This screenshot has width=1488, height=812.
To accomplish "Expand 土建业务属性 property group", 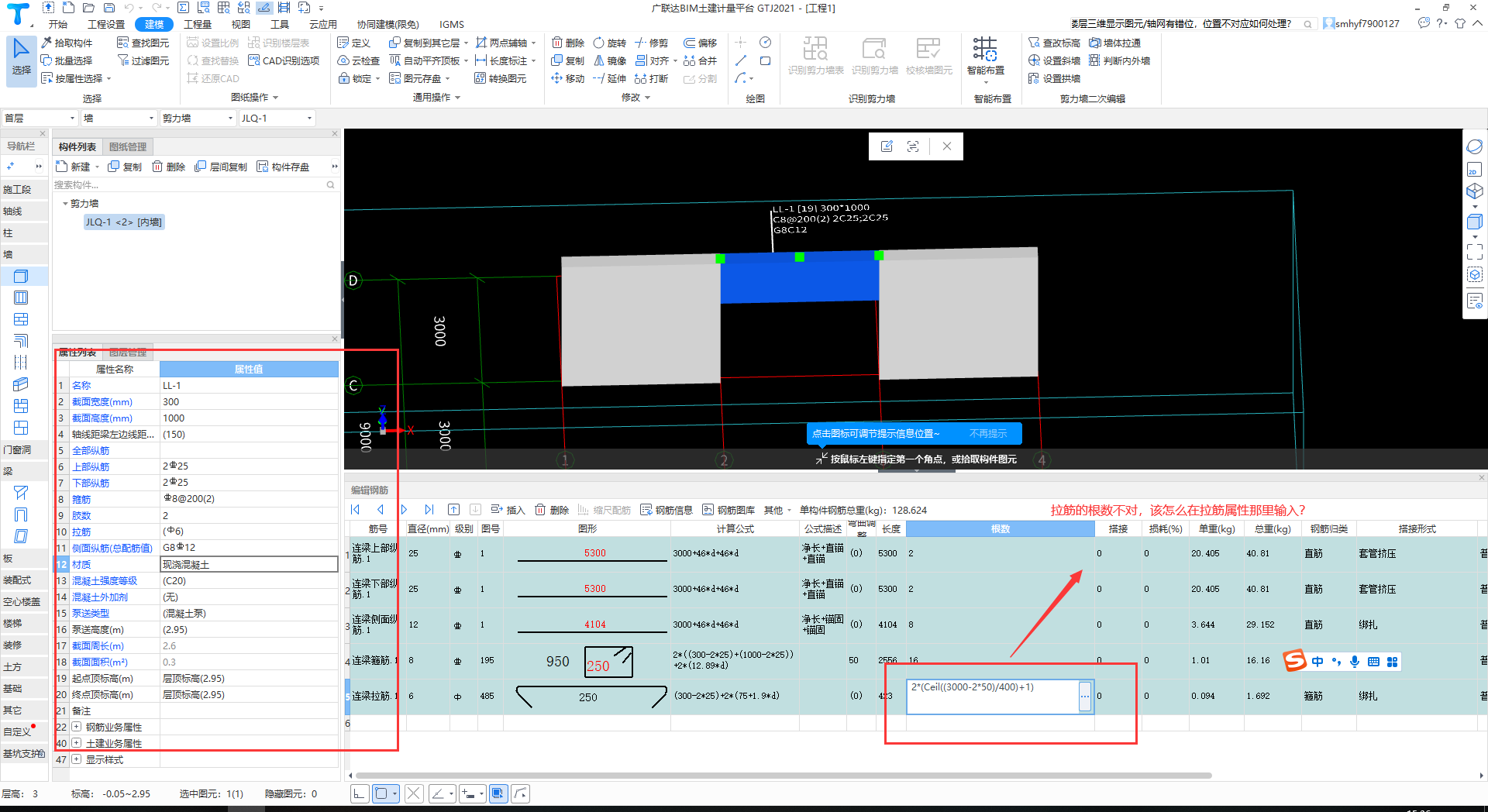I will [x=77, y=743].
